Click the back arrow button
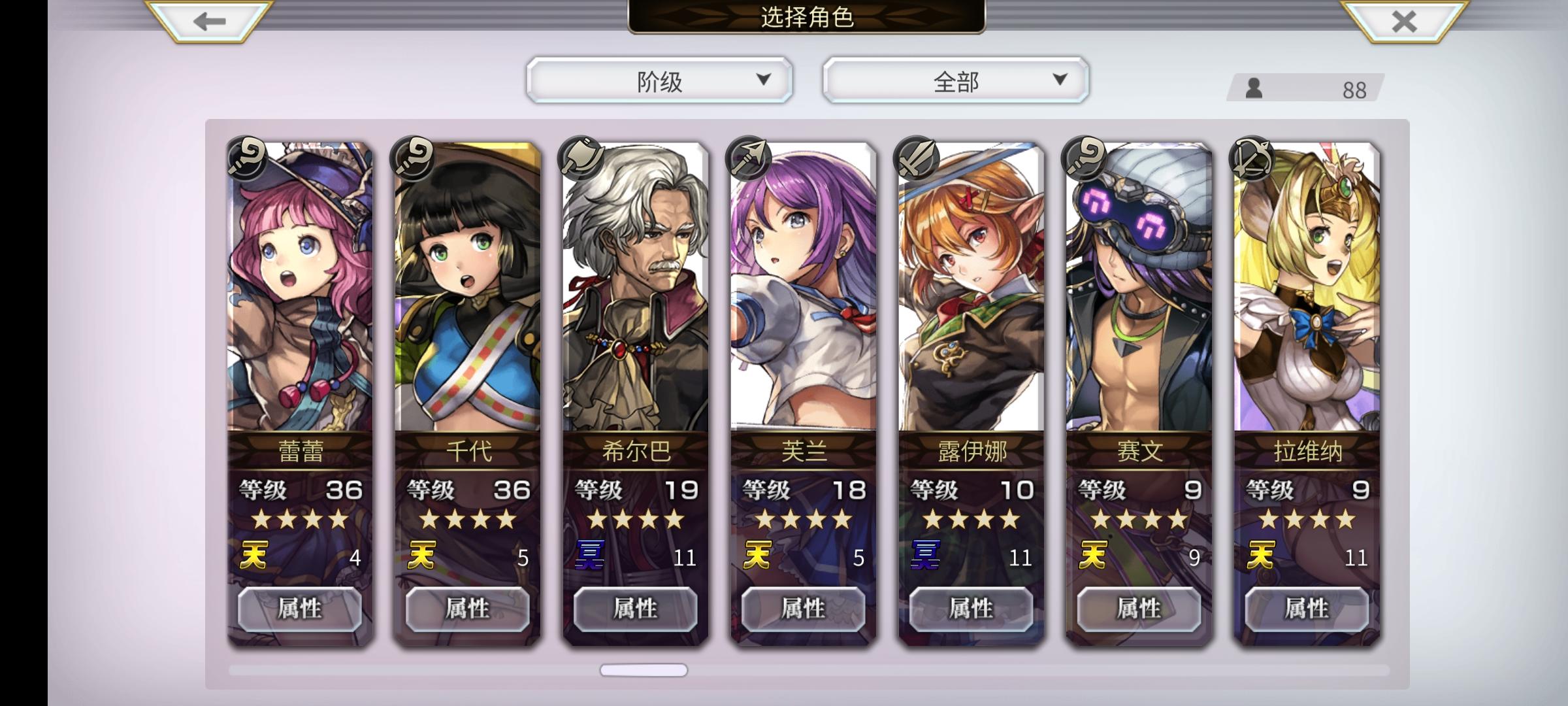The width and height of the screenshot is (1568, 706). [x=209, y=21]
